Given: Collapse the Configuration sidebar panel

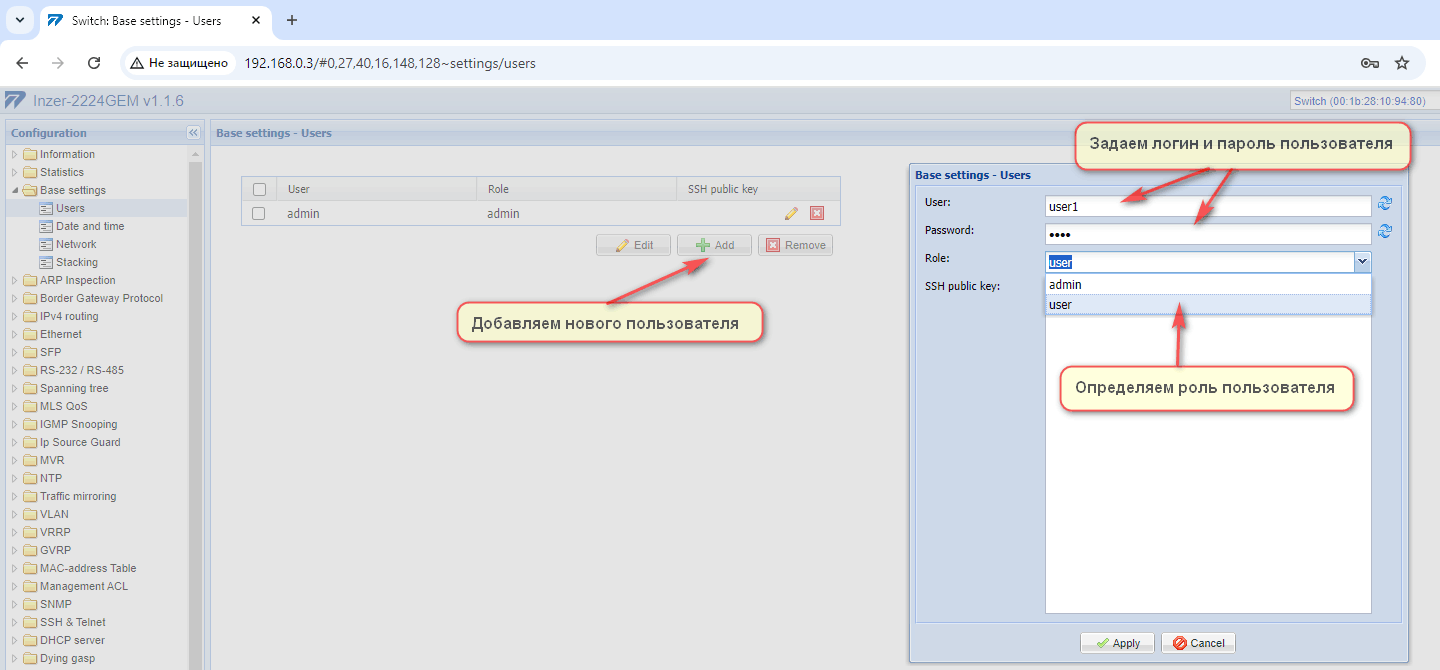Looking at the screenshot, I should click(193, 133).
